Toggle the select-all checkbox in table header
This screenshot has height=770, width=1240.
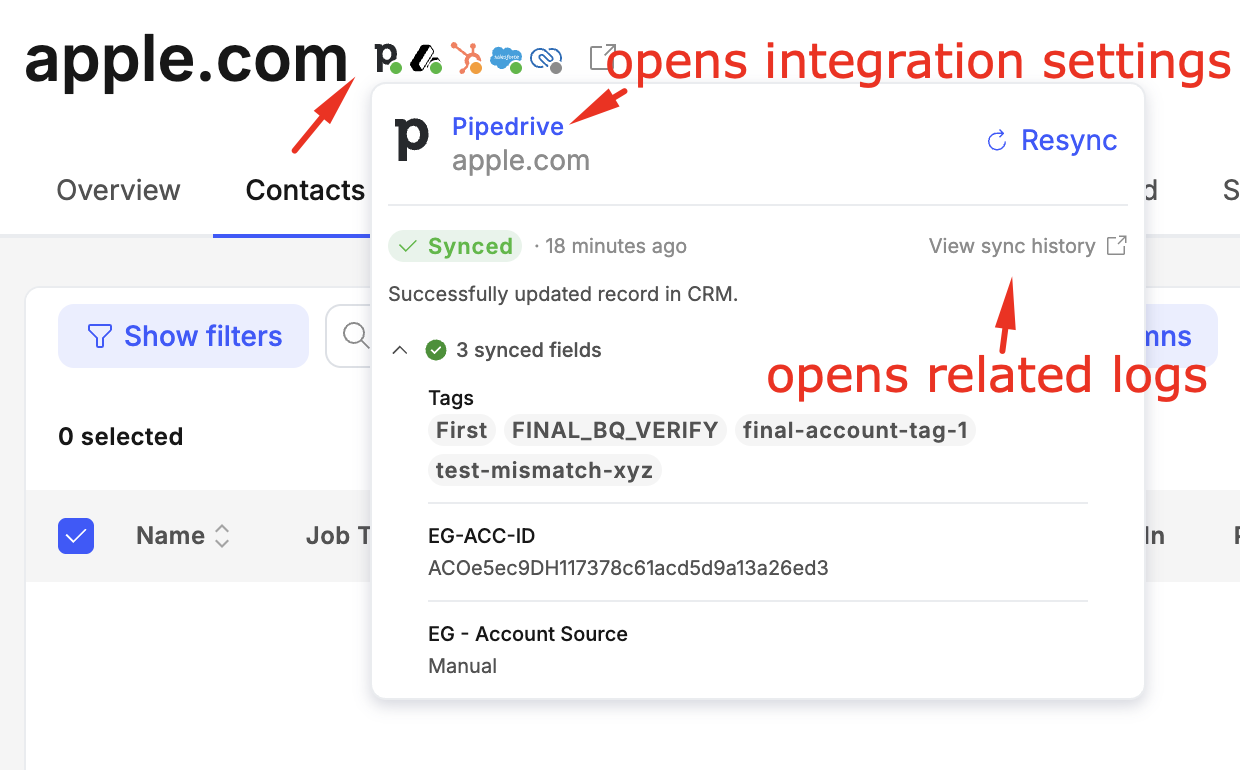(x=76, y=536)
